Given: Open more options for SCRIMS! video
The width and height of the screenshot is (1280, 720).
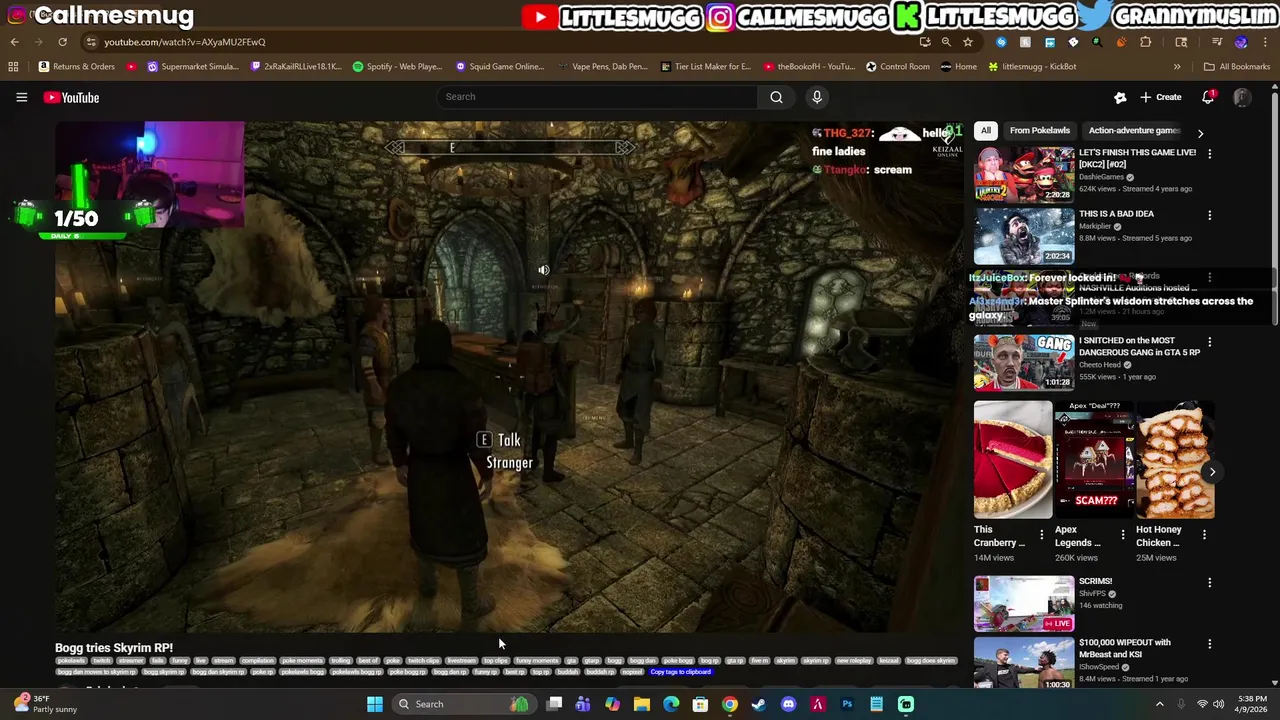Looking at the screenshot, I should coord(1209,582).
